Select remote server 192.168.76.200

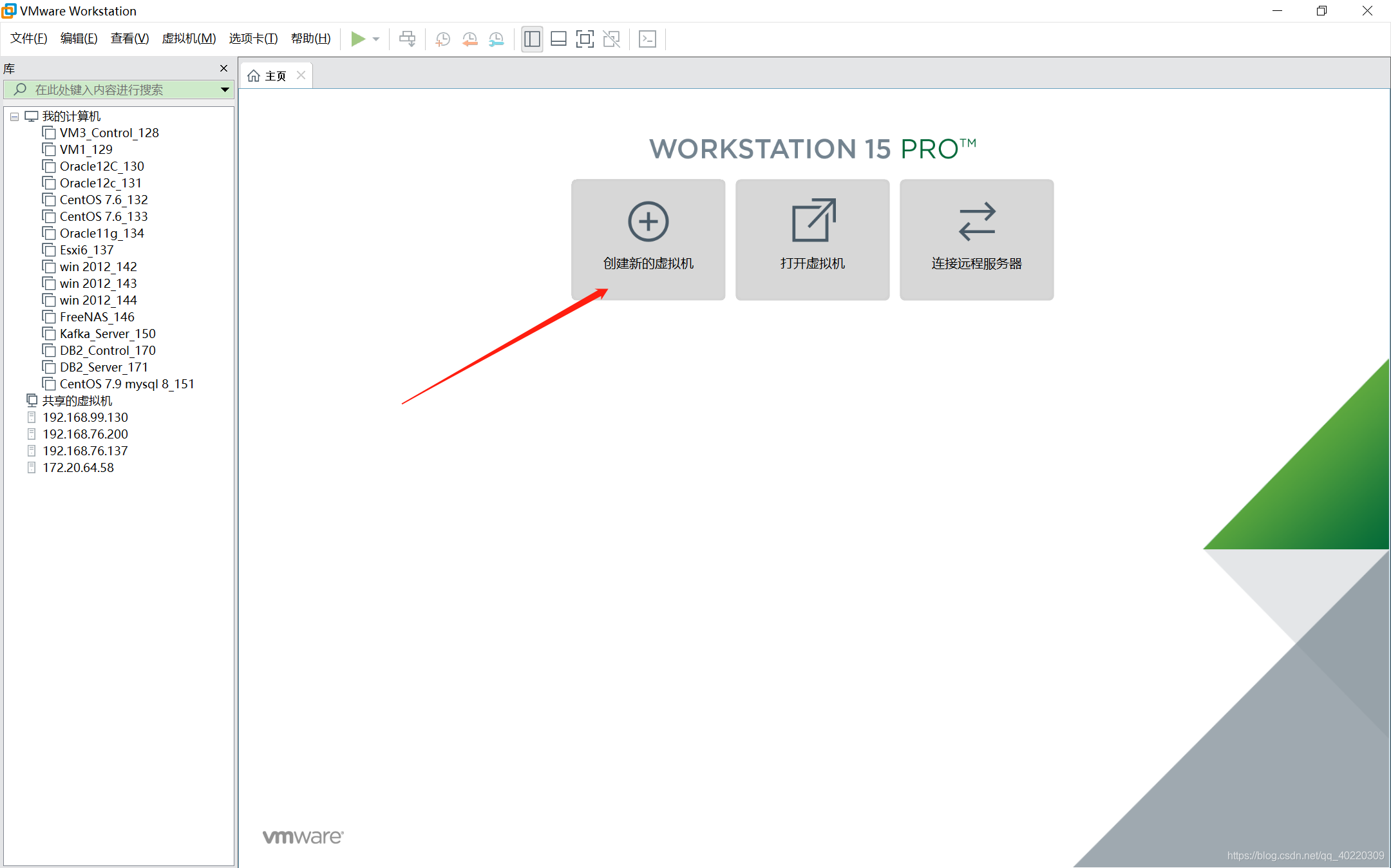click(85, 434)
